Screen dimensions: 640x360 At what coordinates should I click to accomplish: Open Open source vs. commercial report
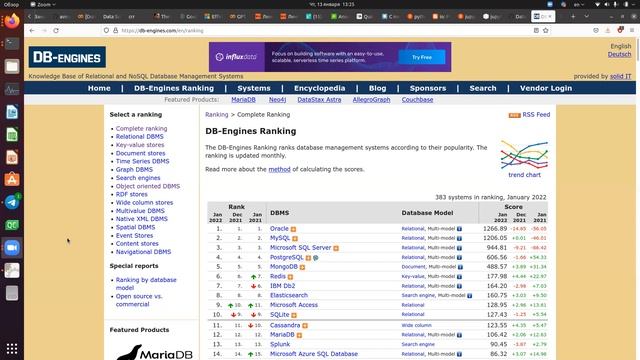pos(139,300)
